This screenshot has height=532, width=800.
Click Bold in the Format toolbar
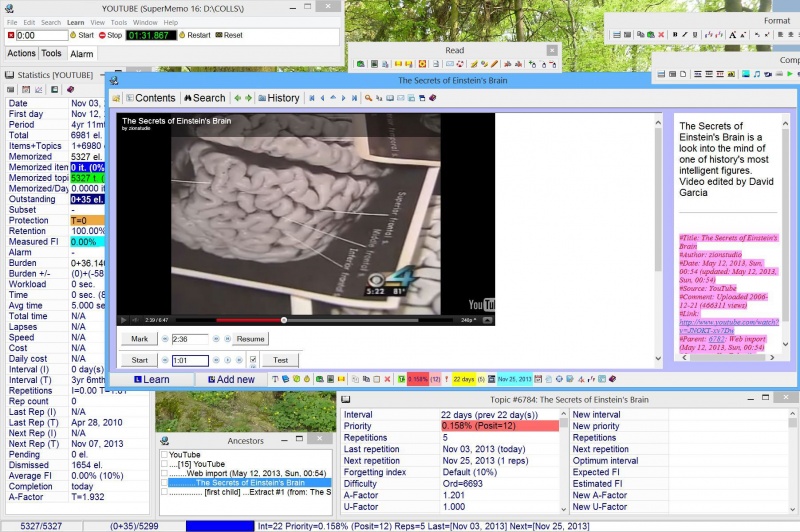[675, 35]
